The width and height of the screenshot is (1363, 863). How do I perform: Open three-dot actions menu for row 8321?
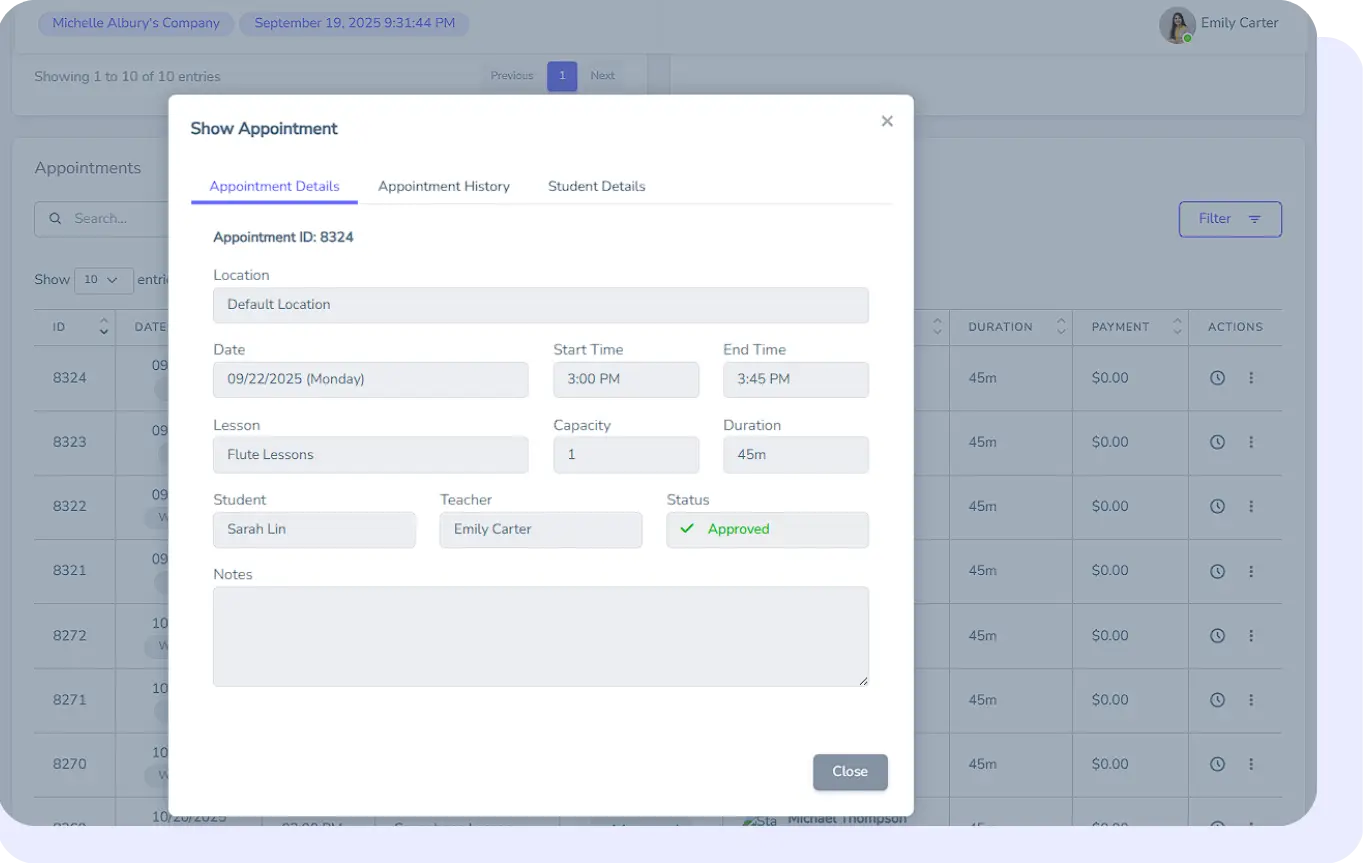point(1251,571)
